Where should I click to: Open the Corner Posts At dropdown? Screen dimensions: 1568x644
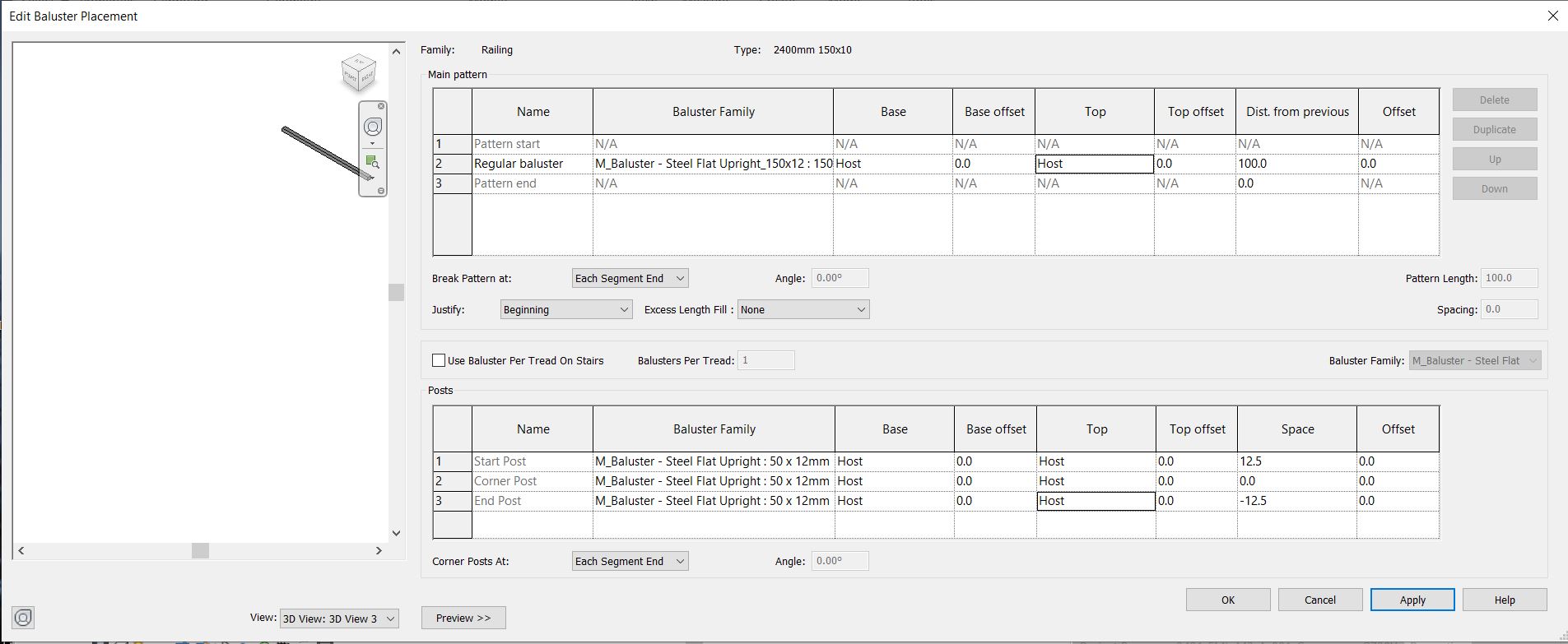(630, 561)
